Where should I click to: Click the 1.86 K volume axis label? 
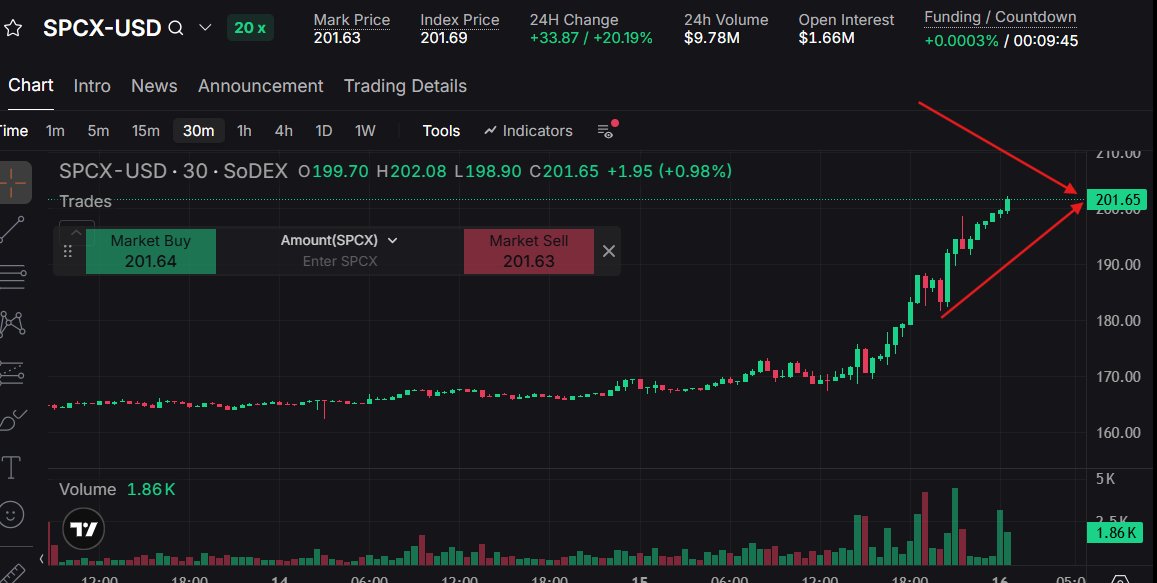(1116, 532)
